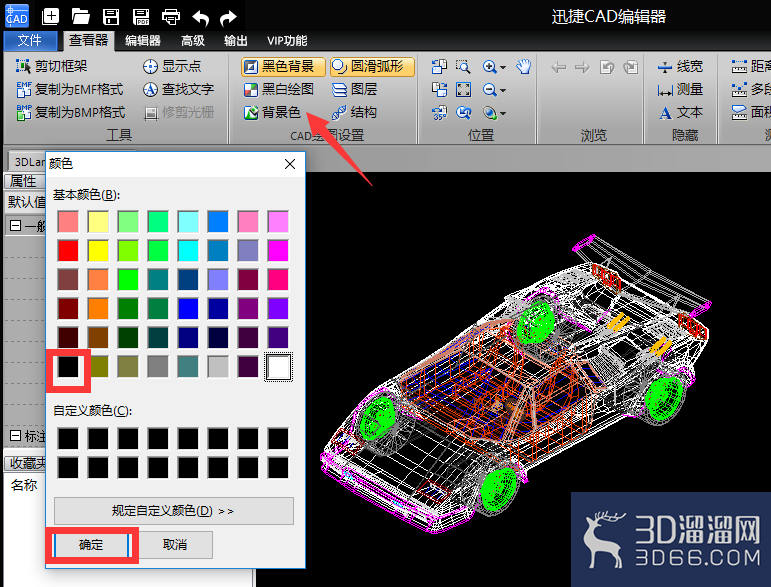Collapse the 标注 property group
Viewport: 771px width, 587px height.
[16, 436]
